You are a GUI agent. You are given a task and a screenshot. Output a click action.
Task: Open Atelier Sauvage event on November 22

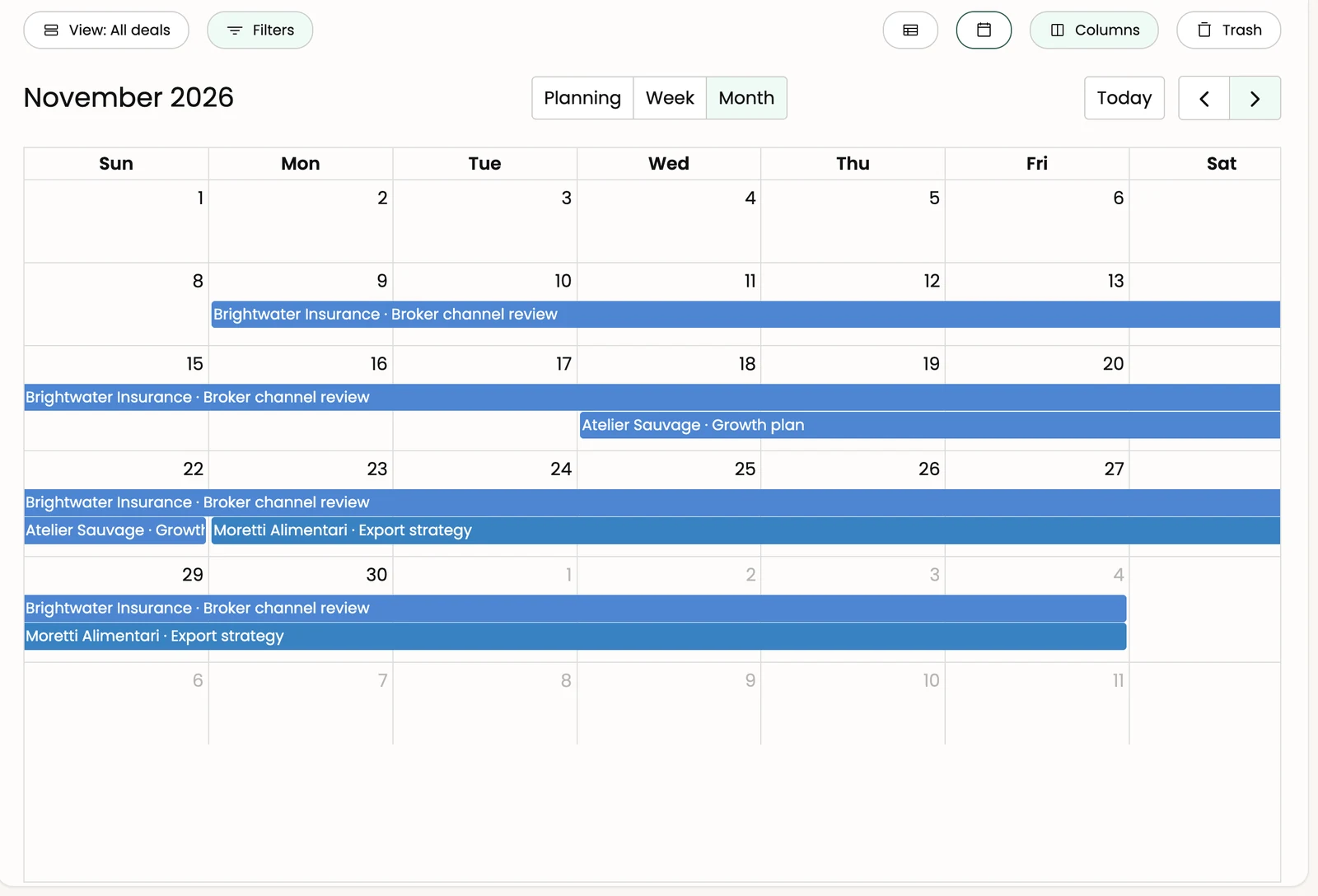coord(115,530)
